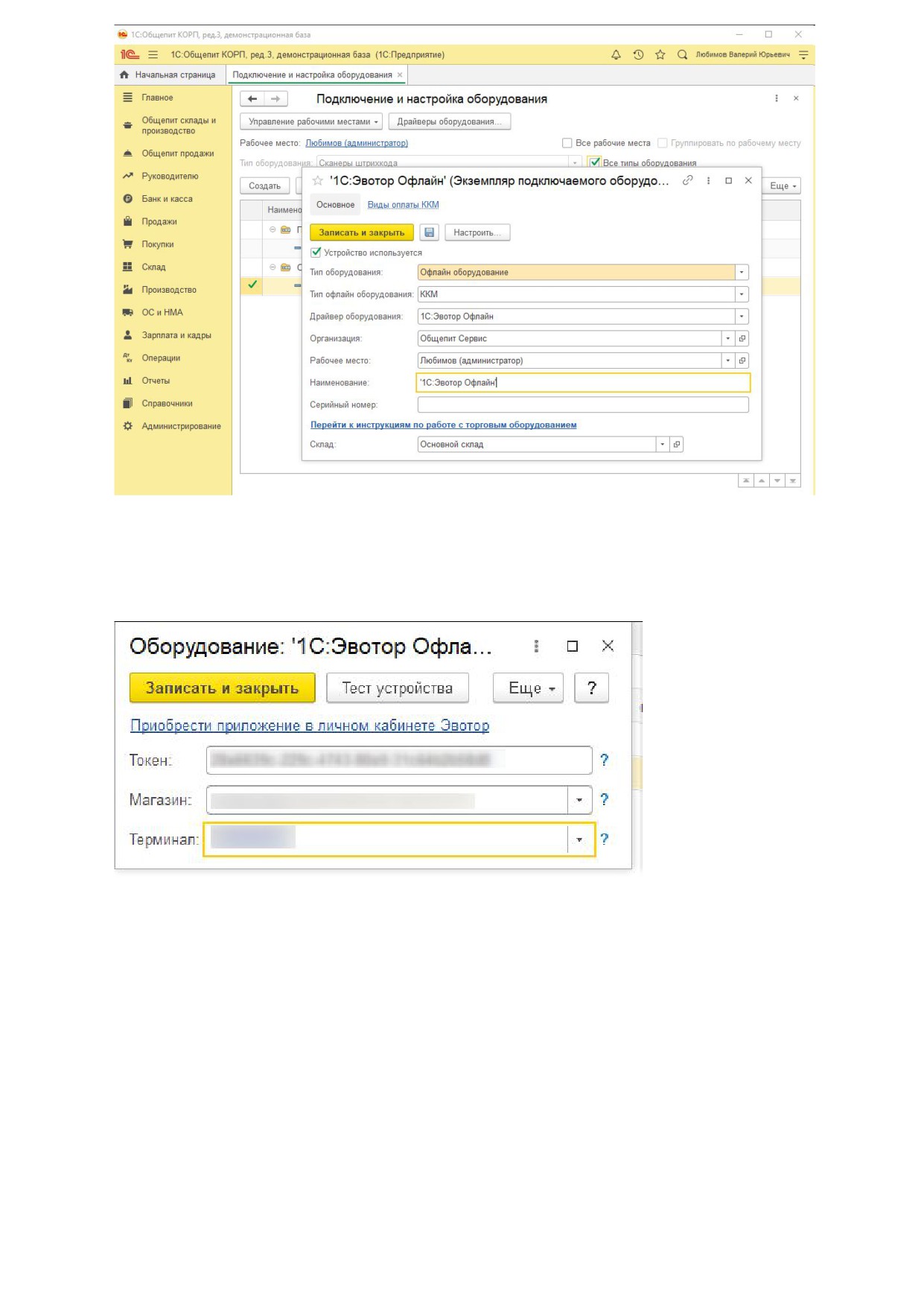Switch to Виды оплаты ККМ tab

pyautogui.click(x=403, y=205)
